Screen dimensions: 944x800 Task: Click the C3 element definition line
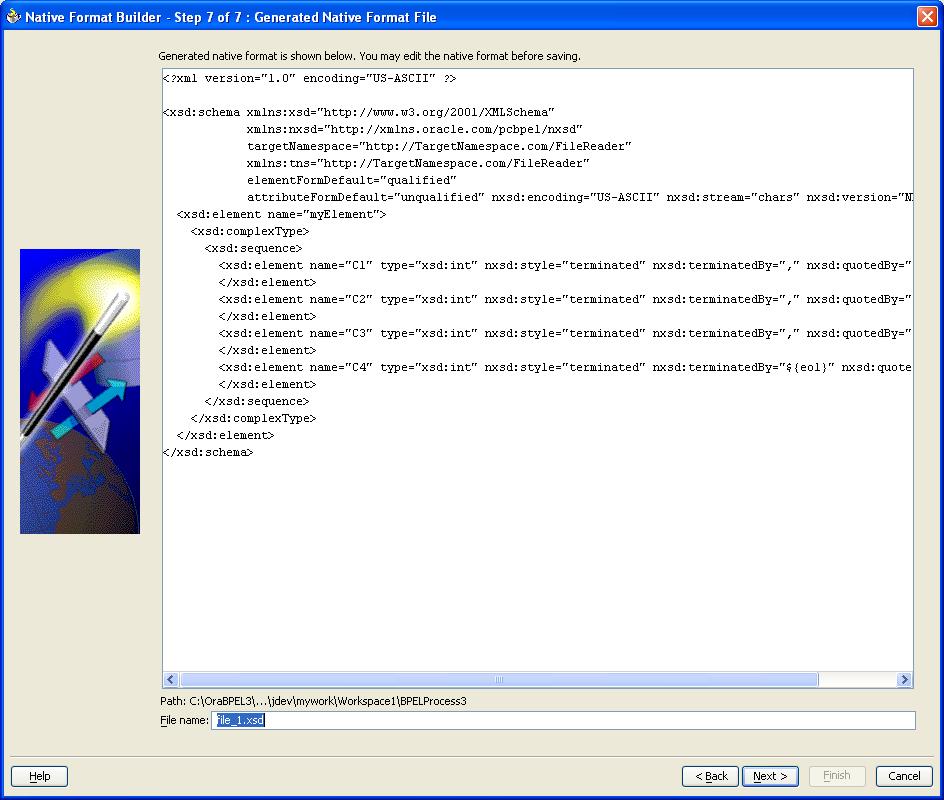tap(500, 333)
